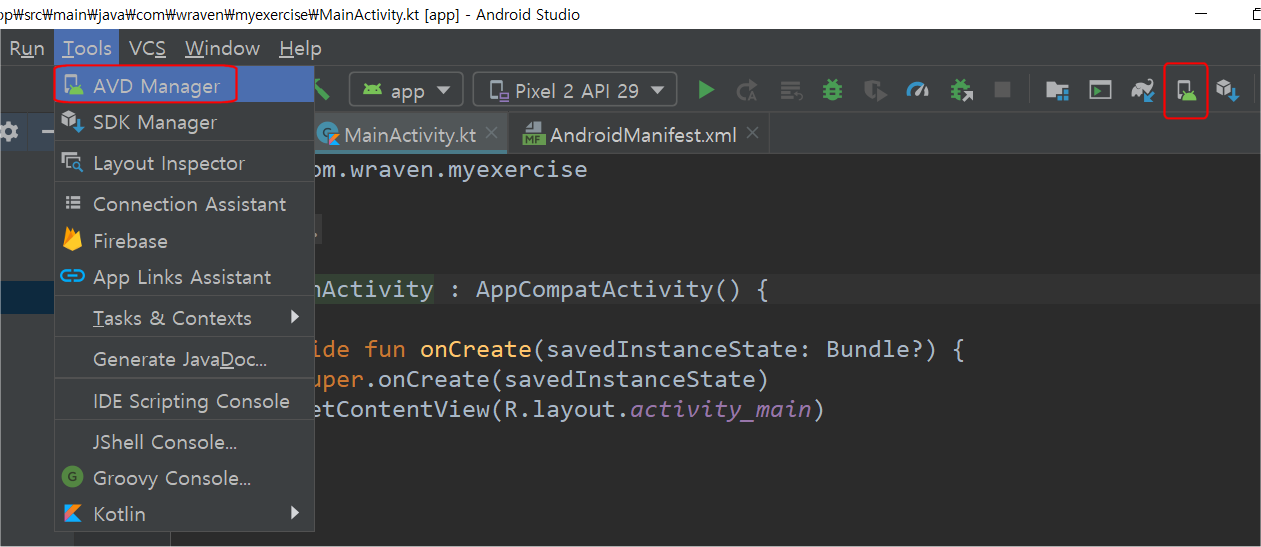
Task: Click the green Run app button
Action: tap(706, 90)
